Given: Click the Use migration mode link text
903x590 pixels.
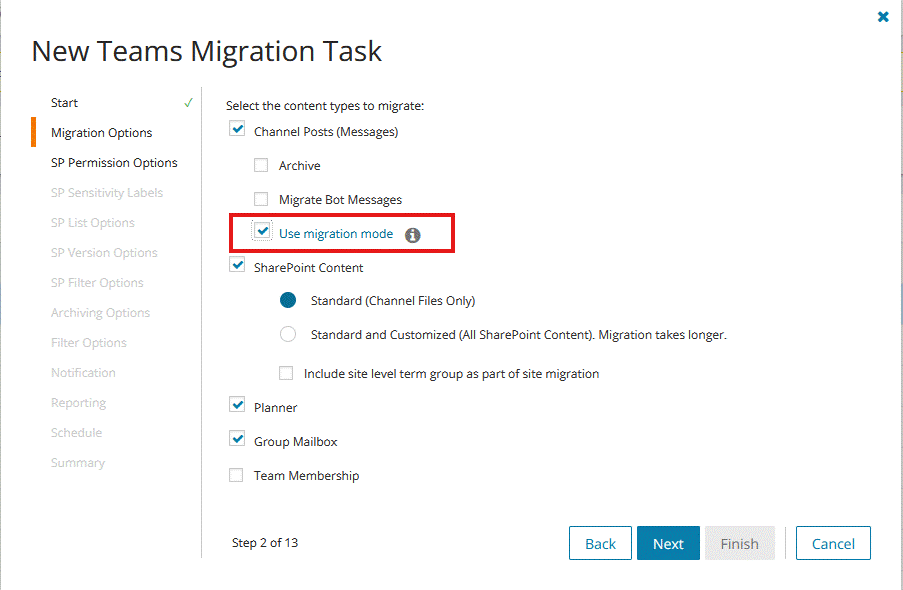Looking at the screenshot, I should tap(336, 234).
